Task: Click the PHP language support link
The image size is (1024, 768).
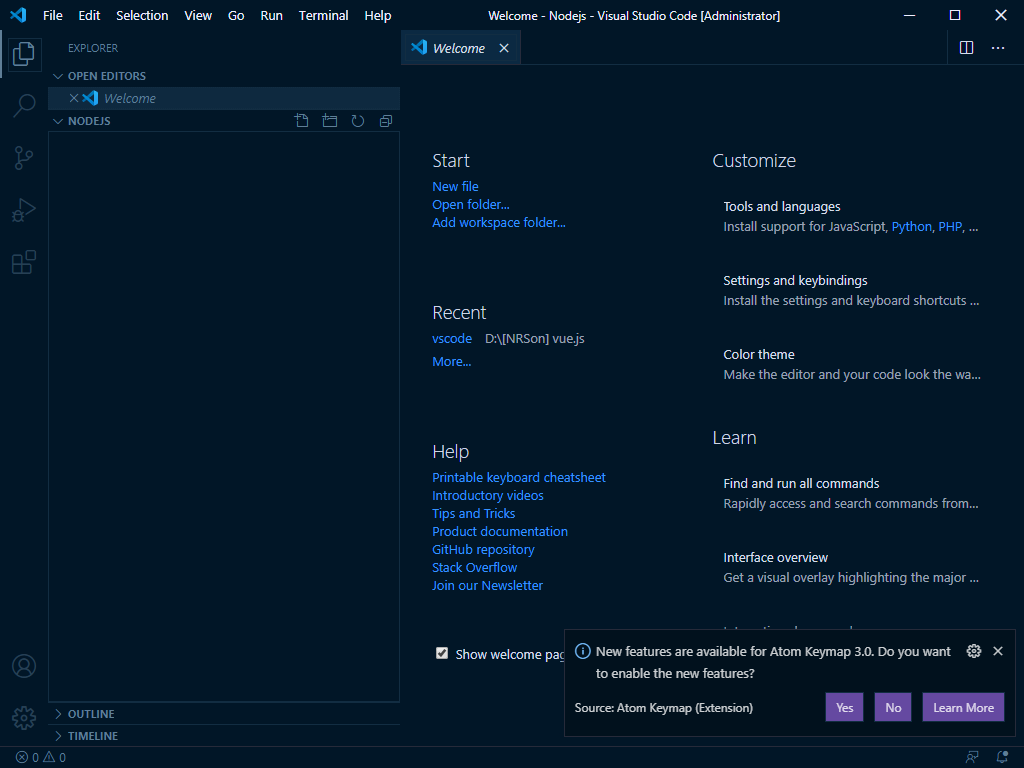Action: (x=950, y=227)
